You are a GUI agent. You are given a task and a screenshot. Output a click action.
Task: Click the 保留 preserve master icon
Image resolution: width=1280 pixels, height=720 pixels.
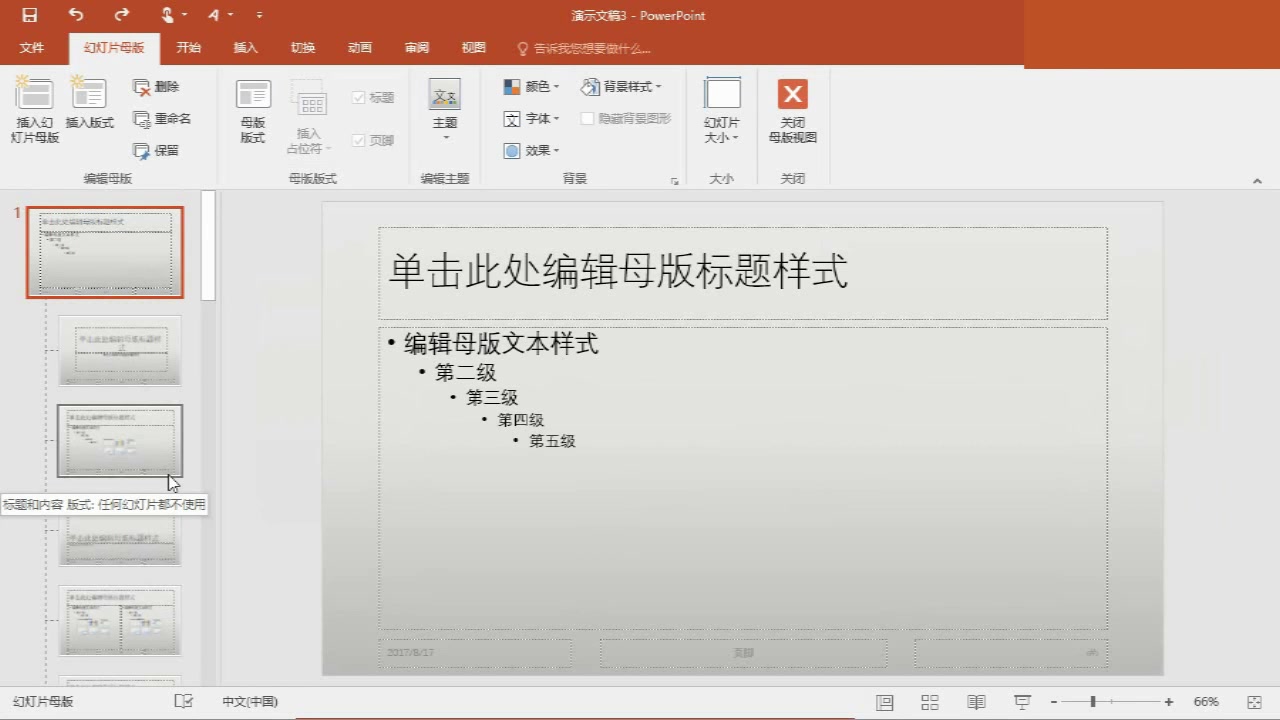[142, 151]
